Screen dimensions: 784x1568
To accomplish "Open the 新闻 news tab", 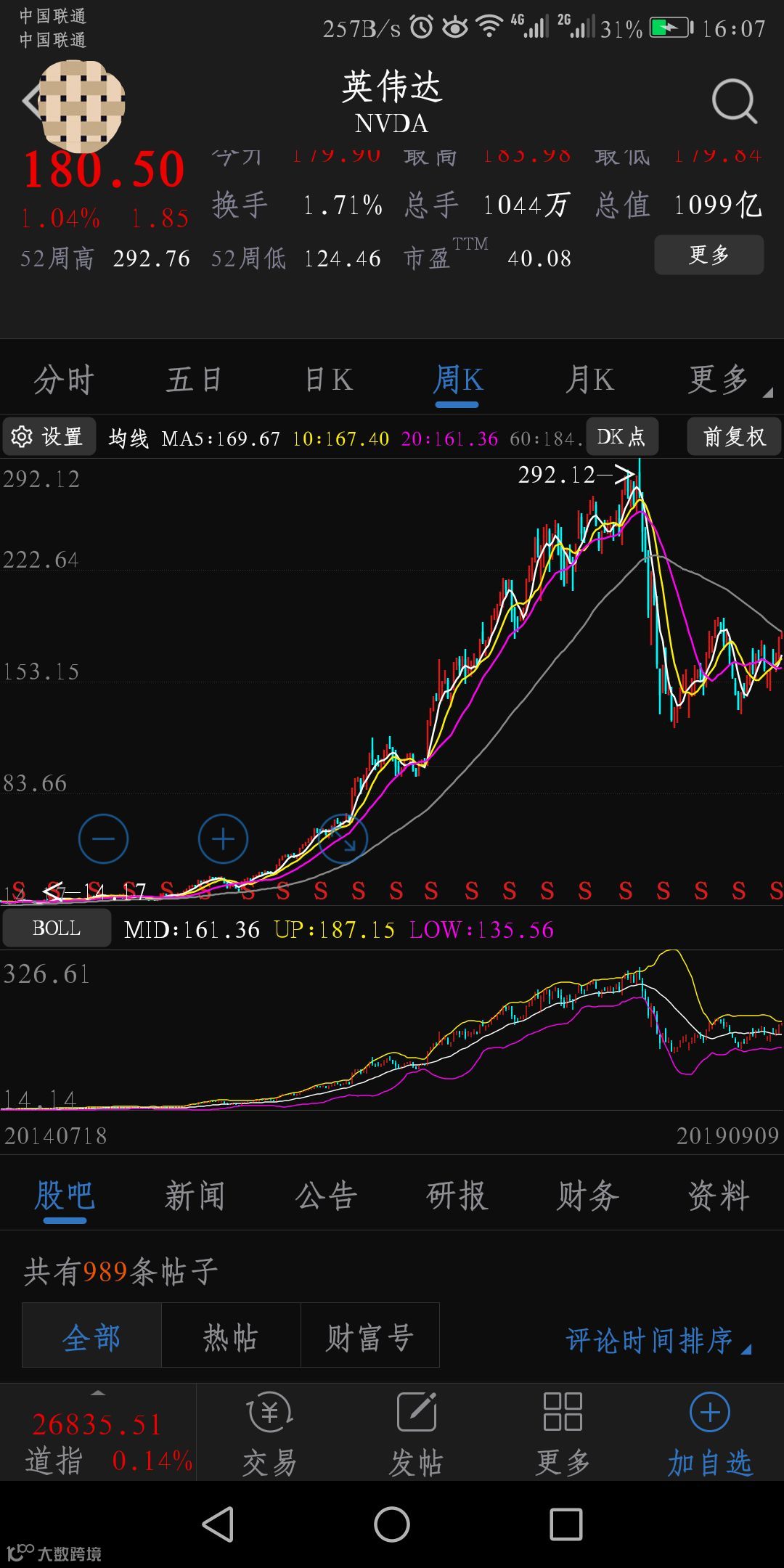I will (x=195, y=1196).
